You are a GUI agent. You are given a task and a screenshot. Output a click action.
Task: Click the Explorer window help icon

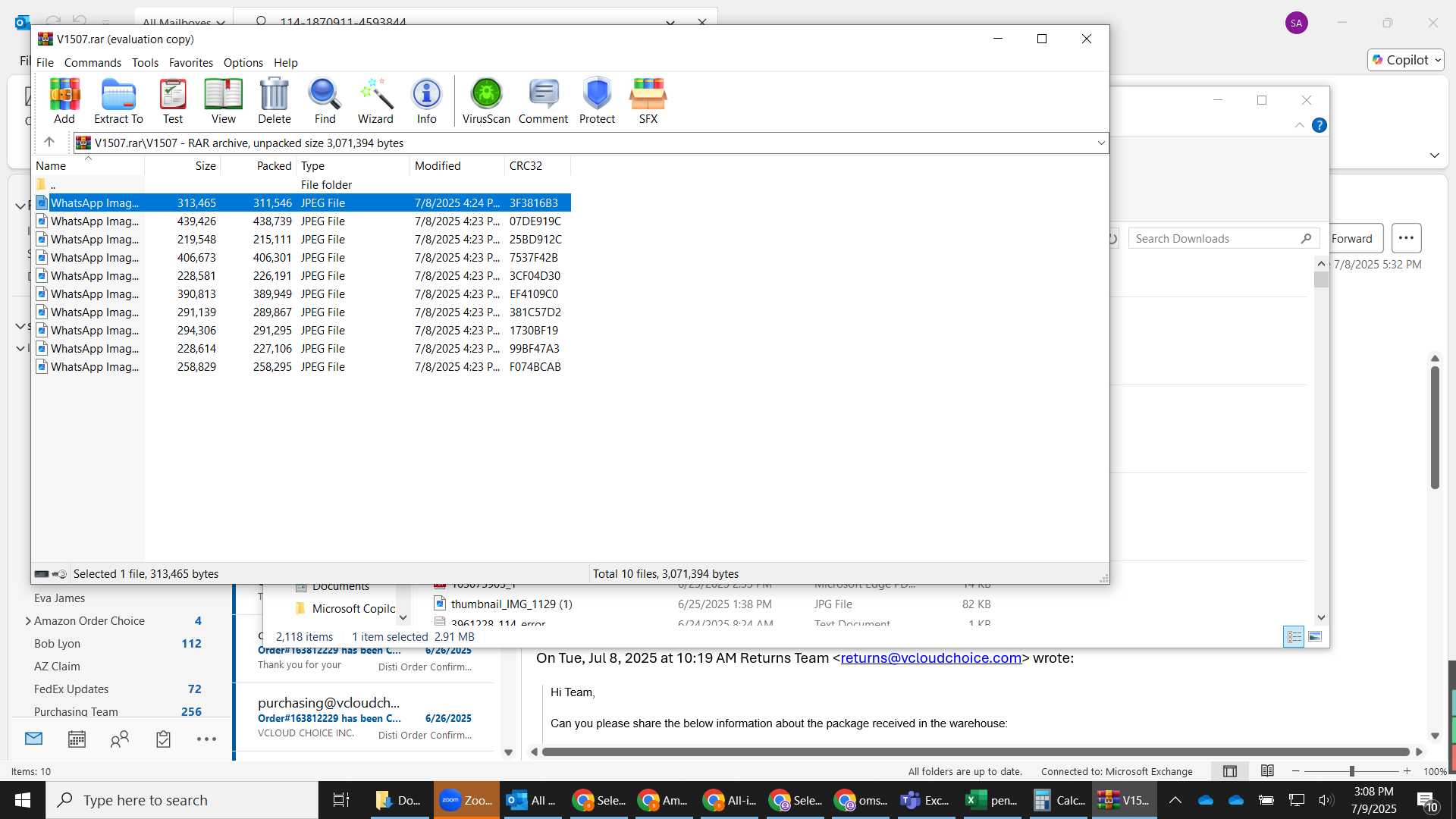pos(1319,125)
